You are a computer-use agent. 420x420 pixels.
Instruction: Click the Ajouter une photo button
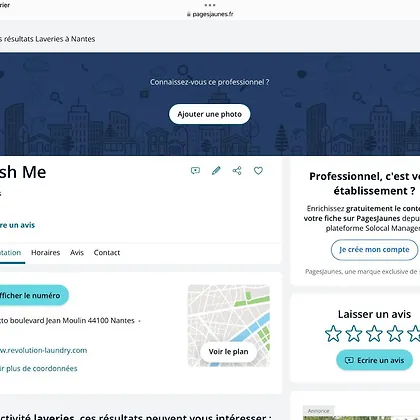coord(210,114)
